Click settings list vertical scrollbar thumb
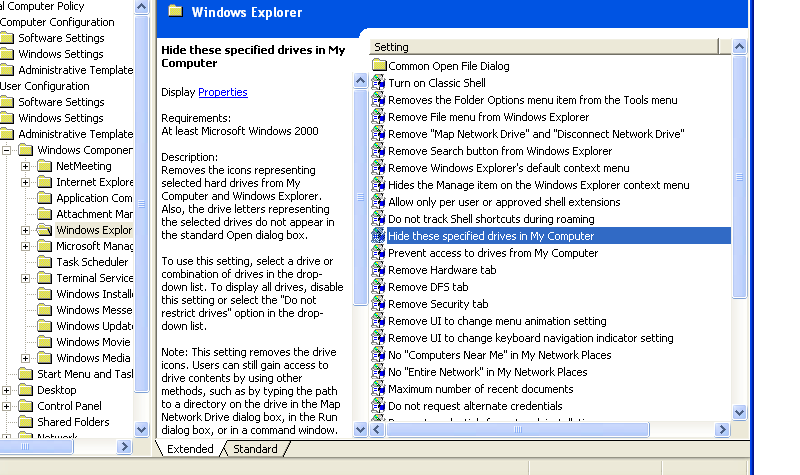Screen dimensions: 800x475 coord(739,177)
